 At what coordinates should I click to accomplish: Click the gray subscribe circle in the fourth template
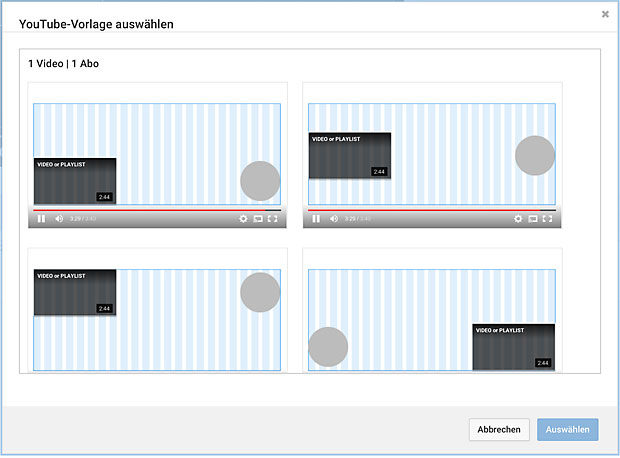click(x=328, y=347)
